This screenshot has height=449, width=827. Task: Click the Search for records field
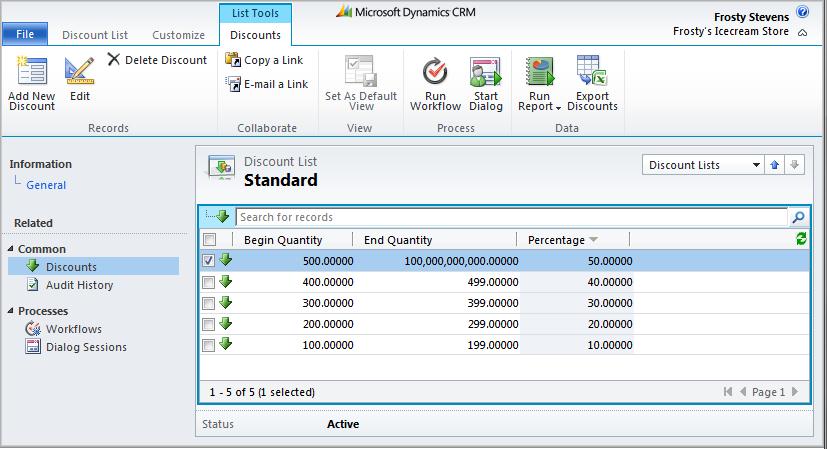(x=511, y=217)
